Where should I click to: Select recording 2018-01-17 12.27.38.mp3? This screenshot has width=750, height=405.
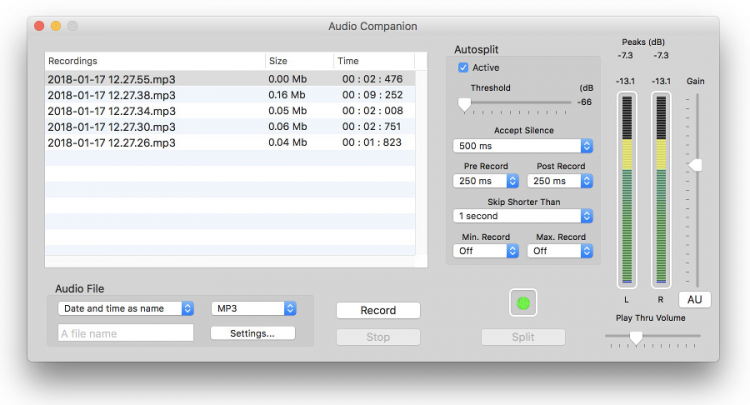112,95
